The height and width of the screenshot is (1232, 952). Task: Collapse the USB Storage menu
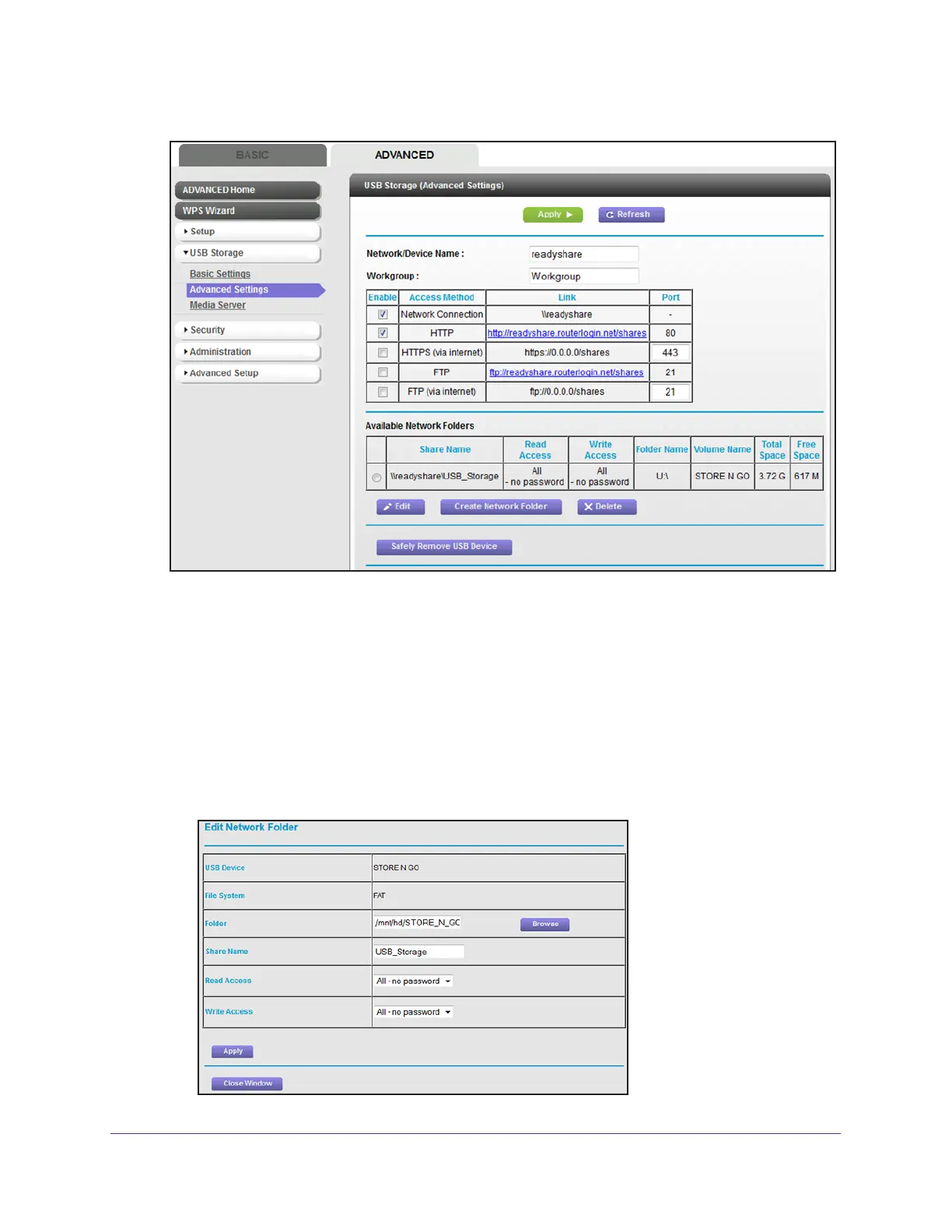(248, 253)
